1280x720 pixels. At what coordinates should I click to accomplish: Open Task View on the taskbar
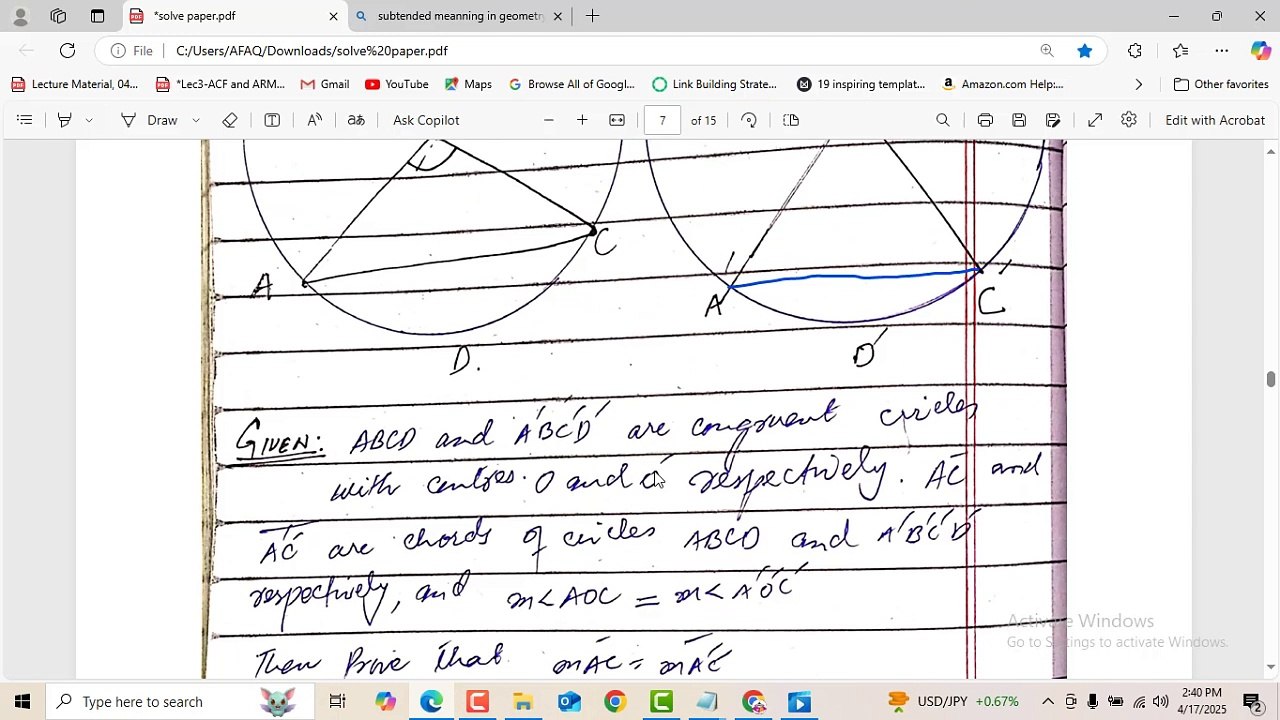[337, 701]
